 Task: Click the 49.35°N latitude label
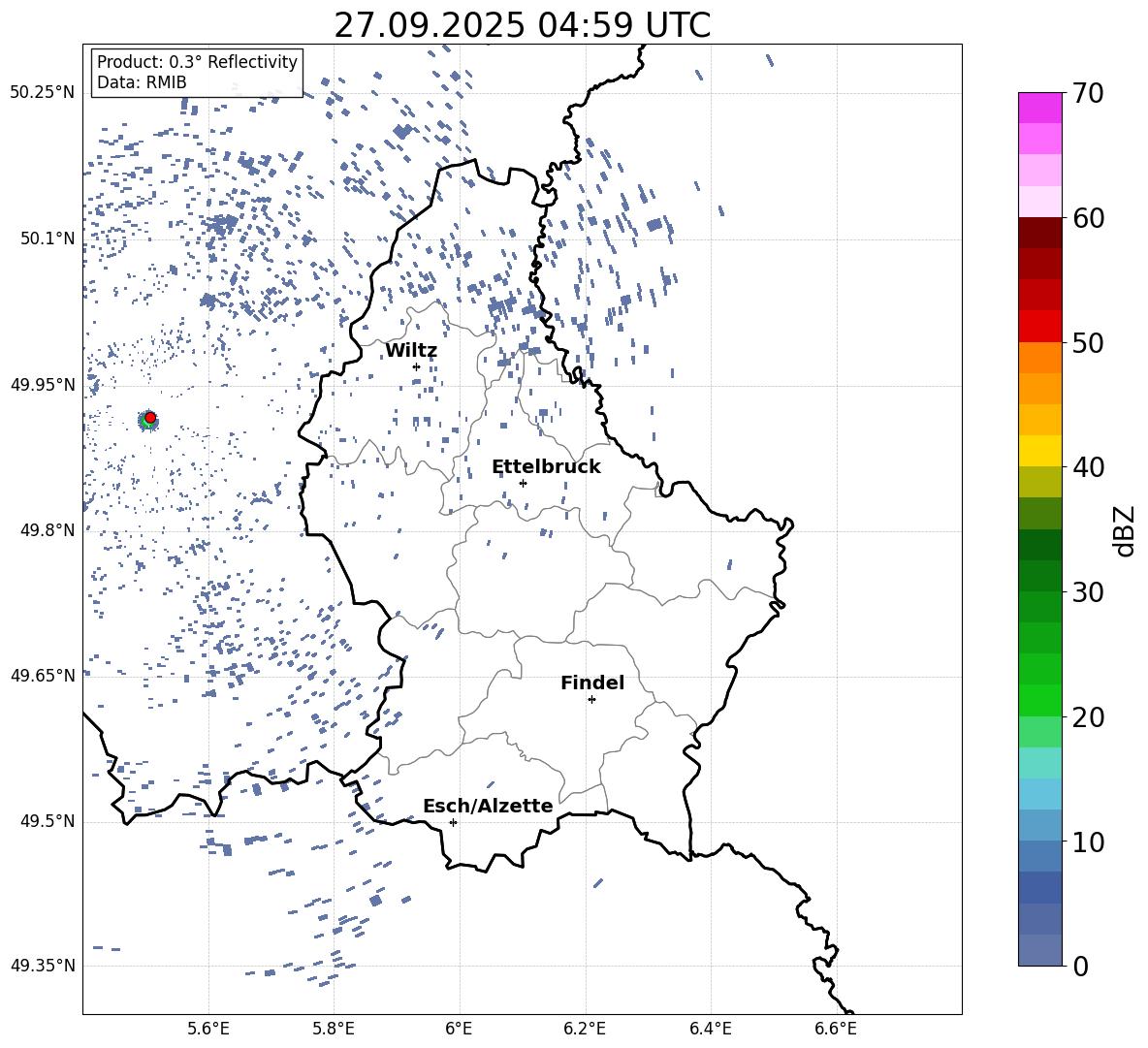[x=43, y=966]
